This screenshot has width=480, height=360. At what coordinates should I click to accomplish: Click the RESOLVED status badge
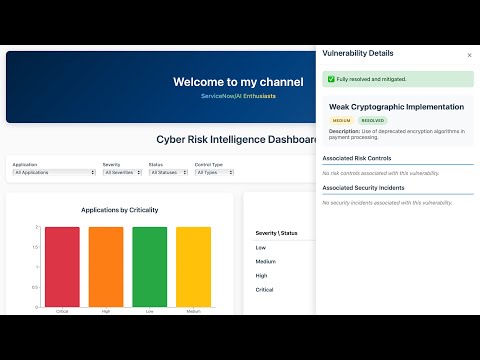tap(373, 120)
